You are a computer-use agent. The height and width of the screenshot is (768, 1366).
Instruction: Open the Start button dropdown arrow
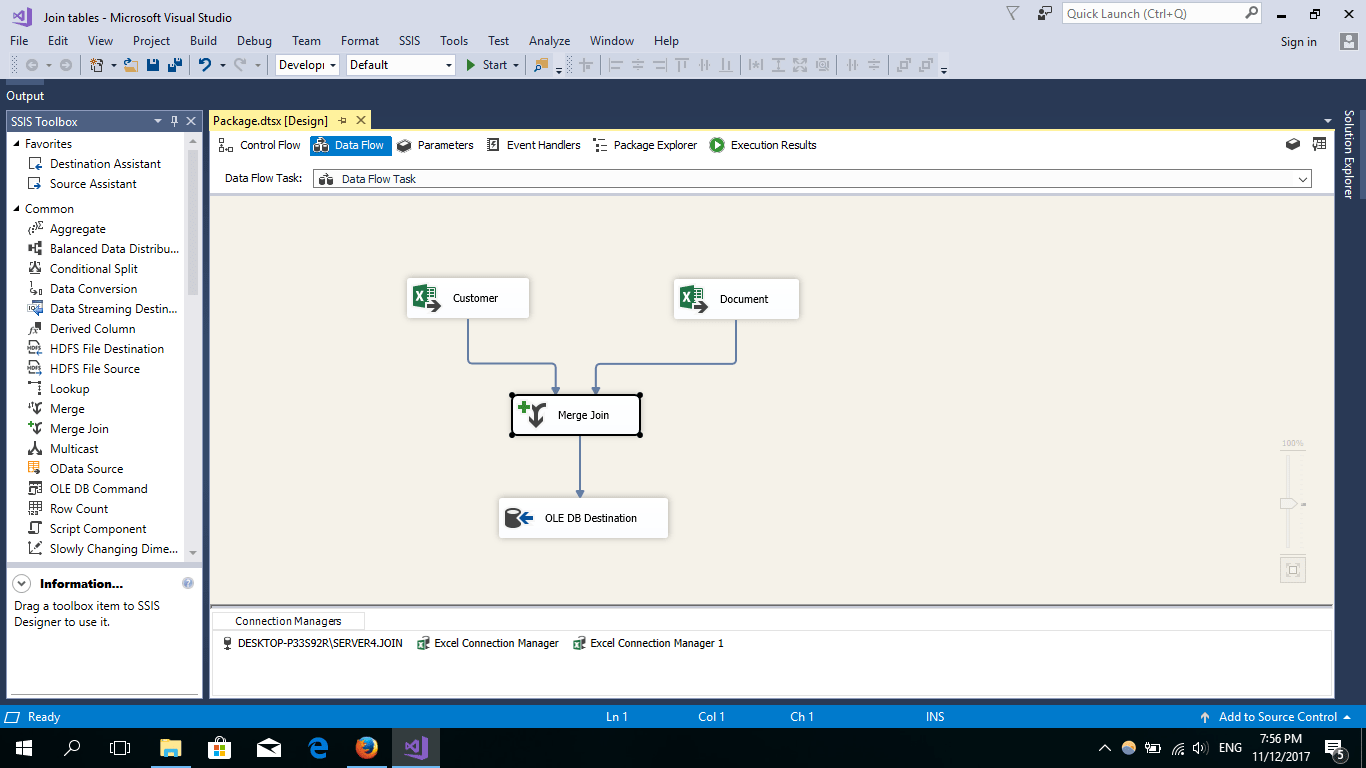pos(516,65)
